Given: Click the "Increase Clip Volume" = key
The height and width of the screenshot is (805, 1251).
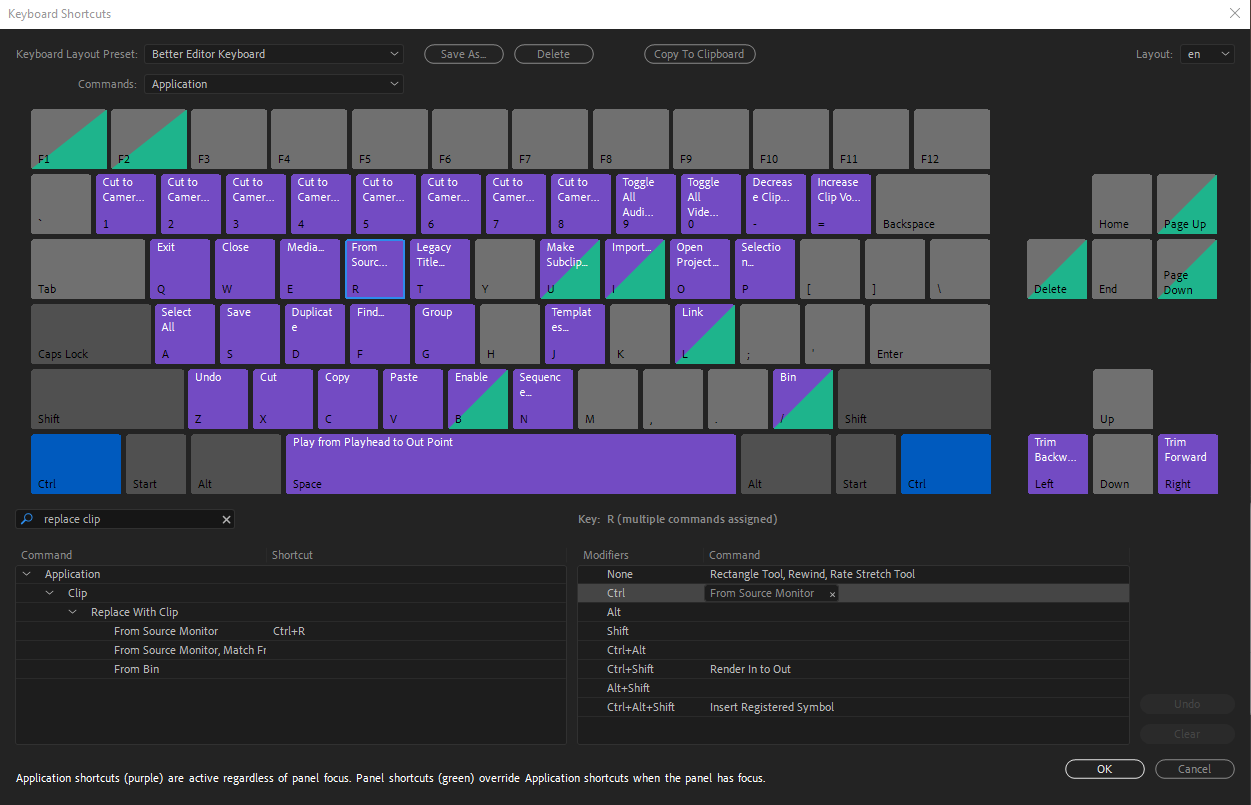Looking at the screenshot, I should [840, 203].
